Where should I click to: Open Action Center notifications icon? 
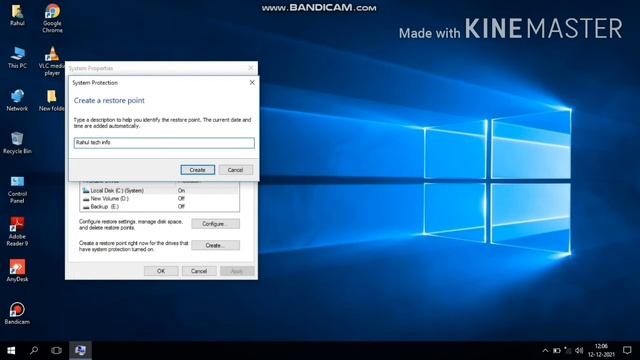point(627,350)
